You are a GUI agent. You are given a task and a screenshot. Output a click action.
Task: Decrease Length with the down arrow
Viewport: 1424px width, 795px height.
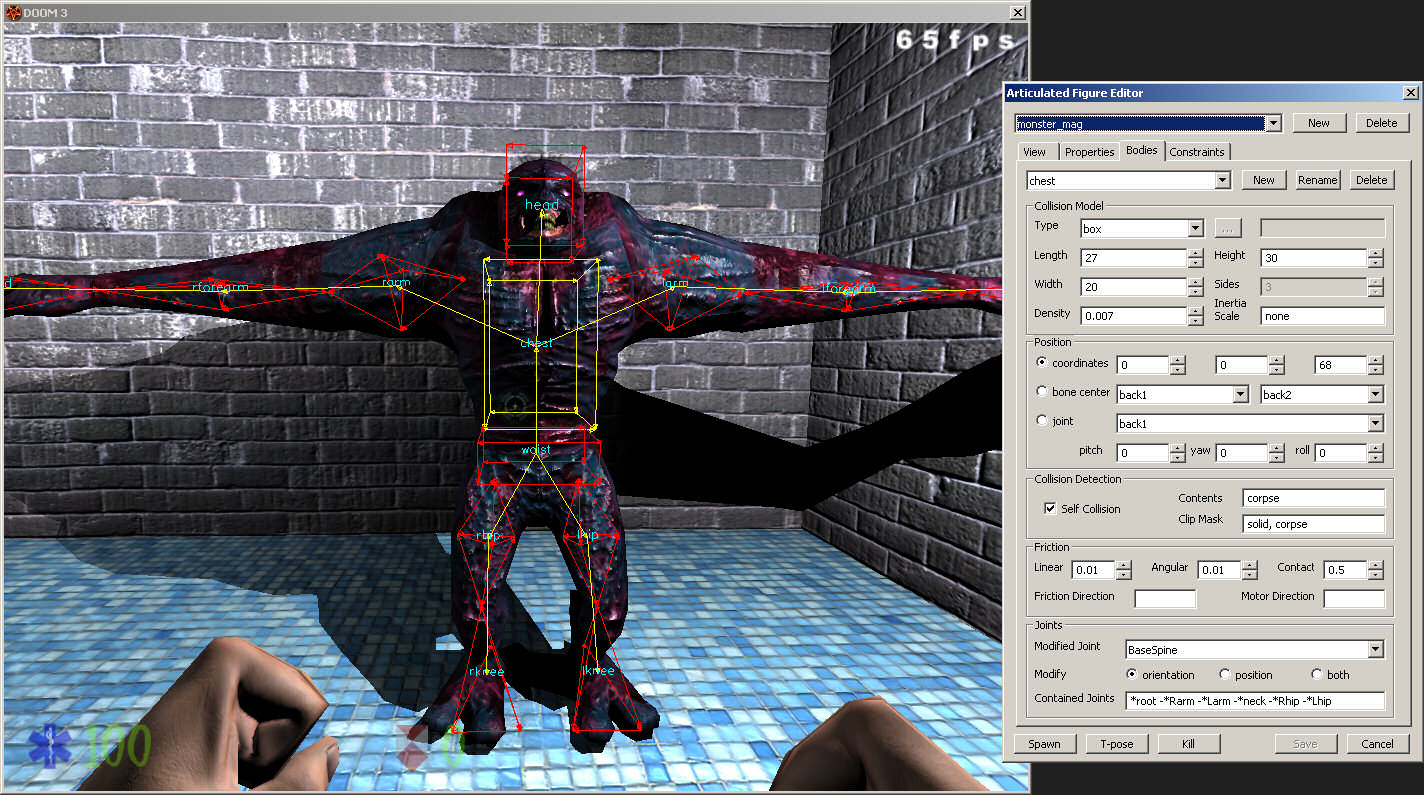[x=1195, y=263]
